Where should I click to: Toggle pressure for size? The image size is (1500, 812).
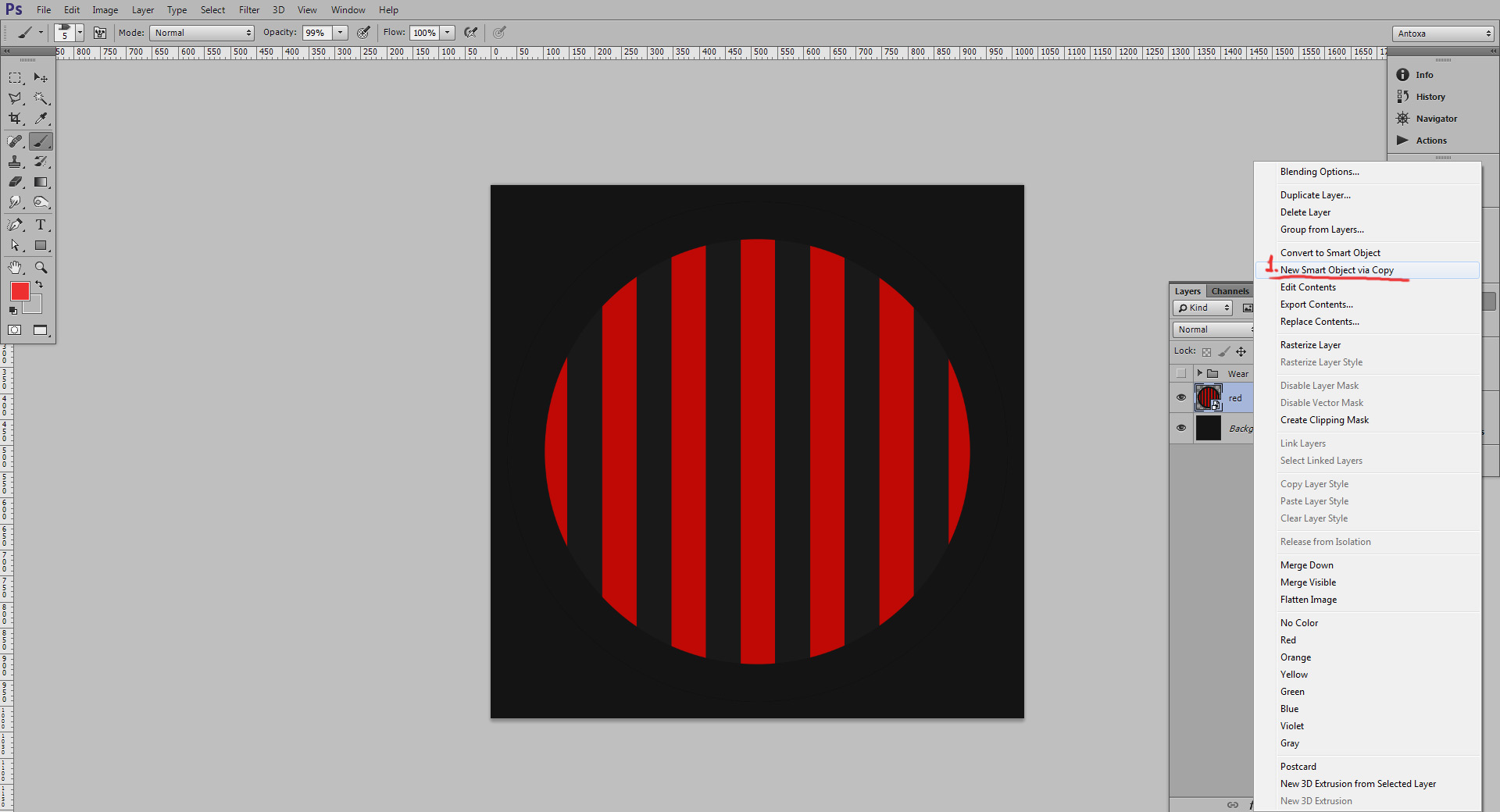click(499, 33)
